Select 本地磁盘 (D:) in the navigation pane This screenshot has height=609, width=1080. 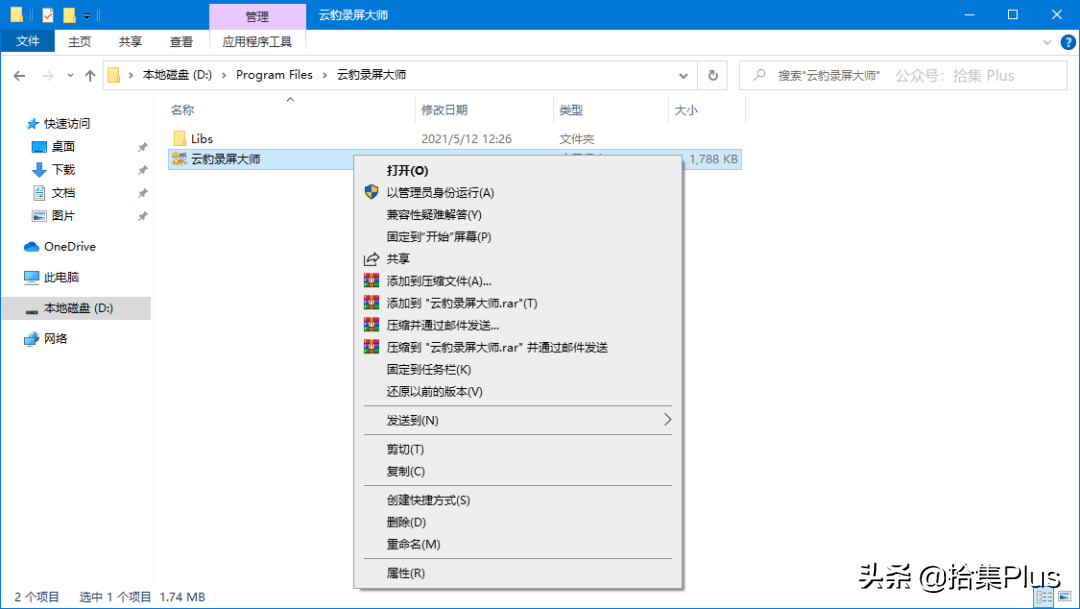coord(76,308)
